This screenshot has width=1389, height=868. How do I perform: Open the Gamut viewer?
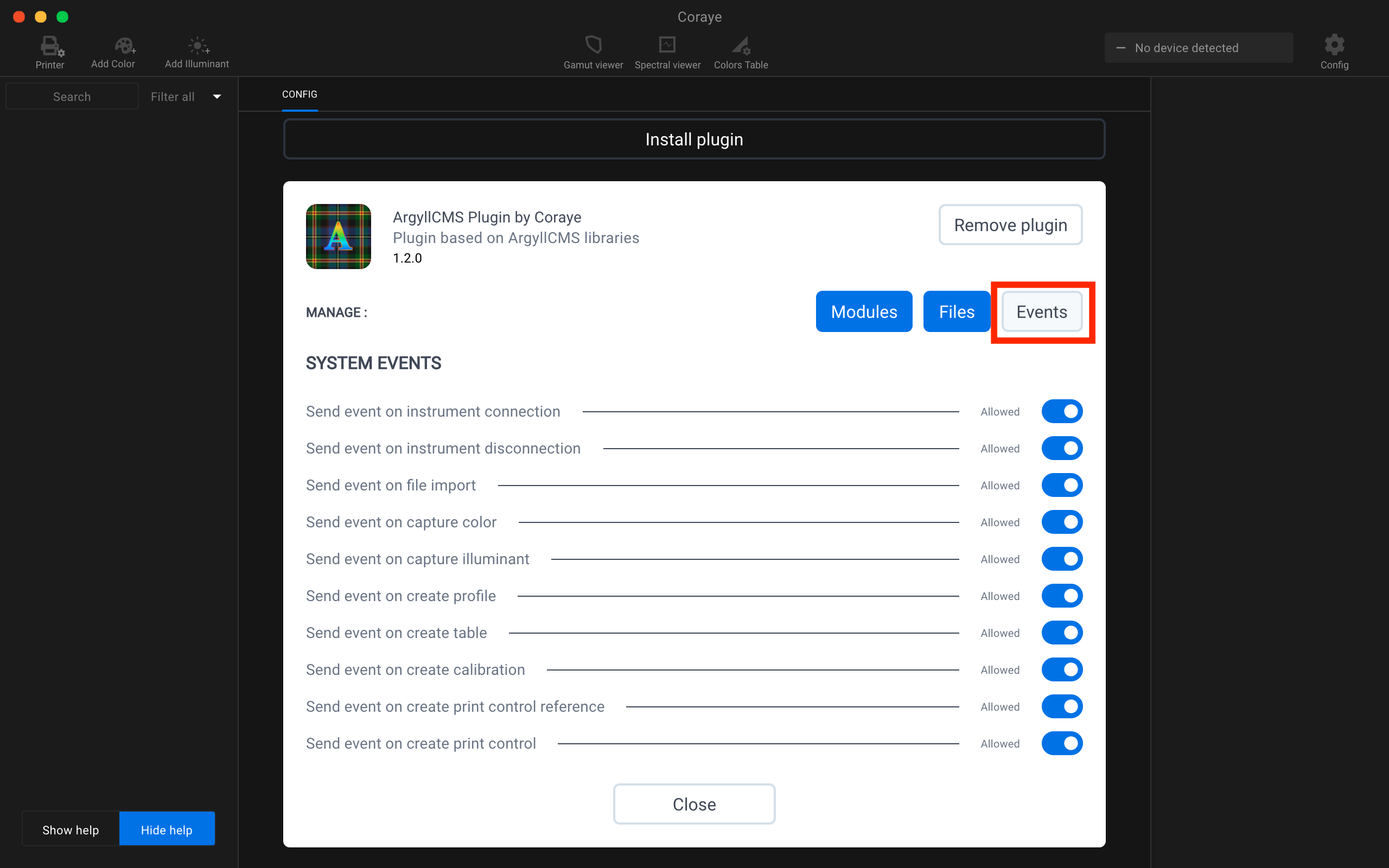[593, 52]
